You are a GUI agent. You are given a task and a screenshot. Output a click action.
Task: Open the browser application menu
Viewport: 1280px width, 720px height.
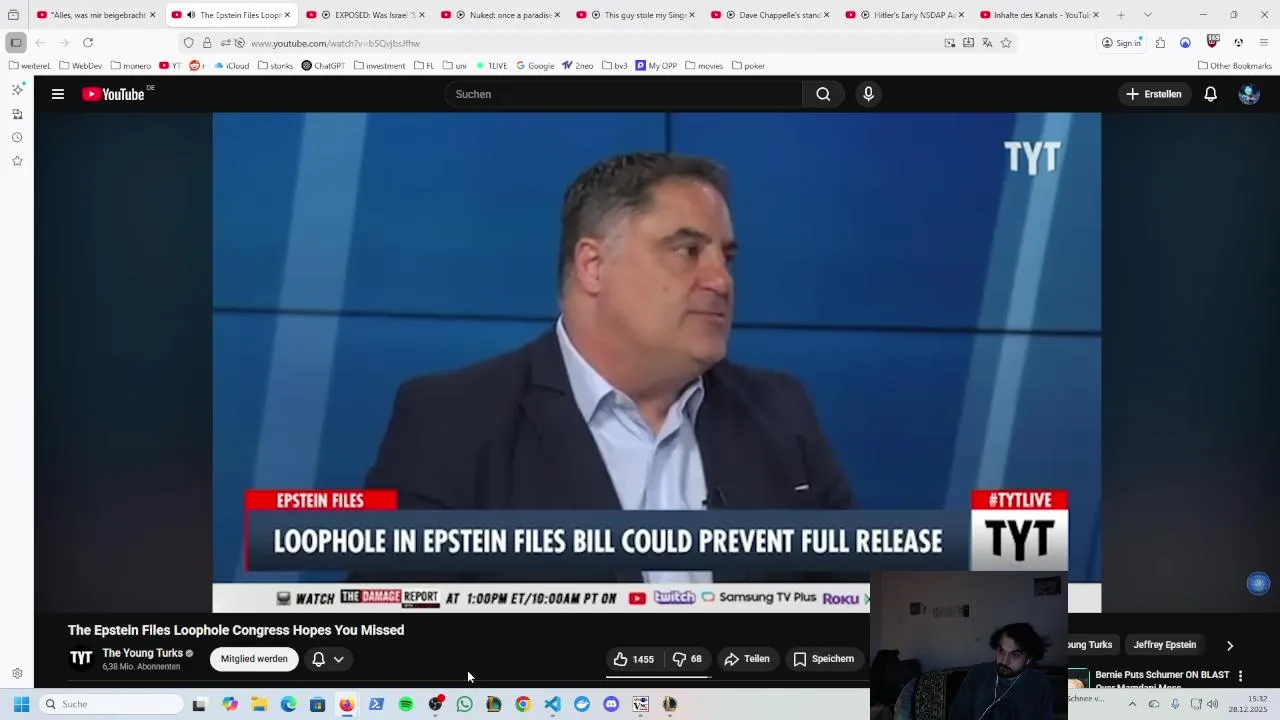tap(1264, 43)
